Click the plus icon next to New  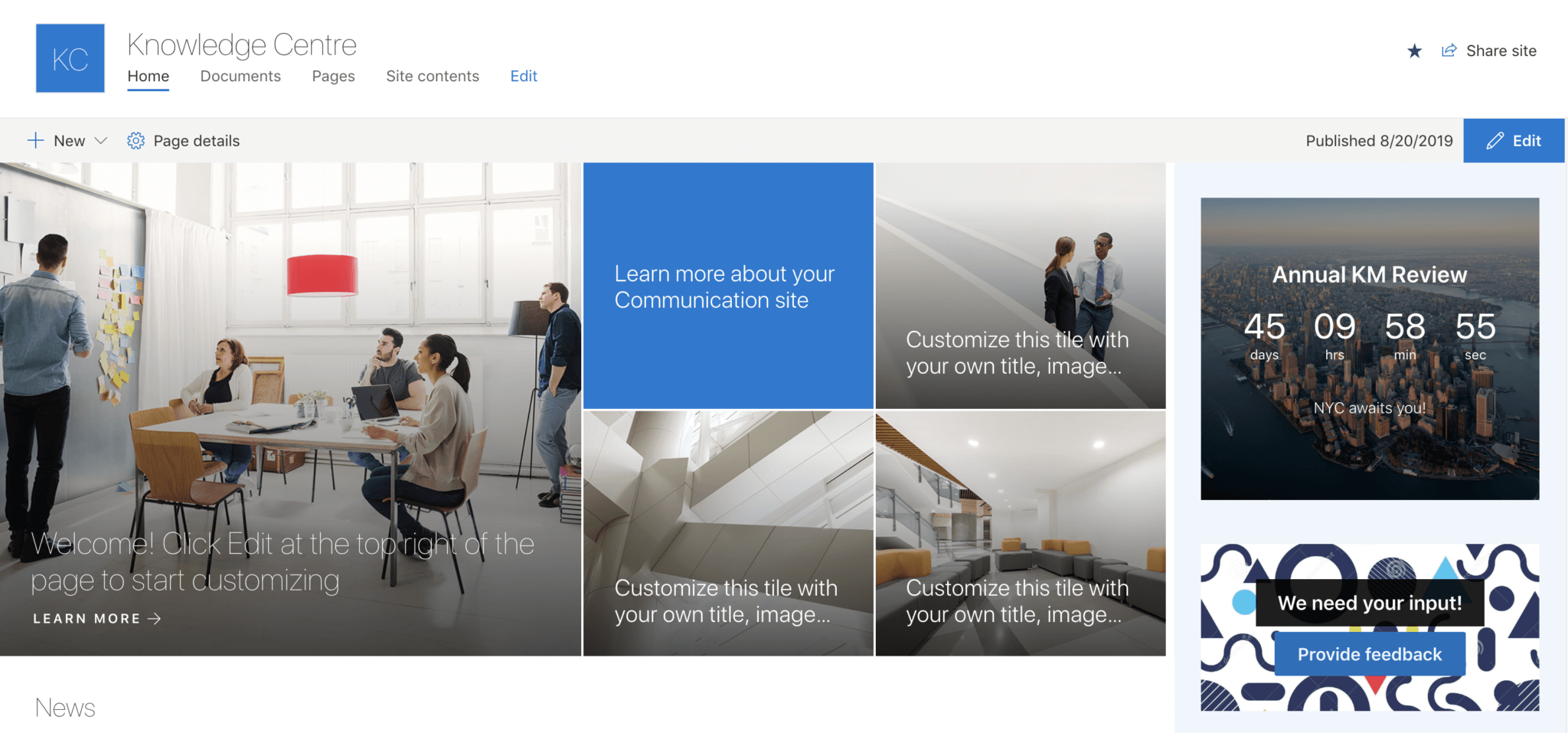(x=35, y=140)
